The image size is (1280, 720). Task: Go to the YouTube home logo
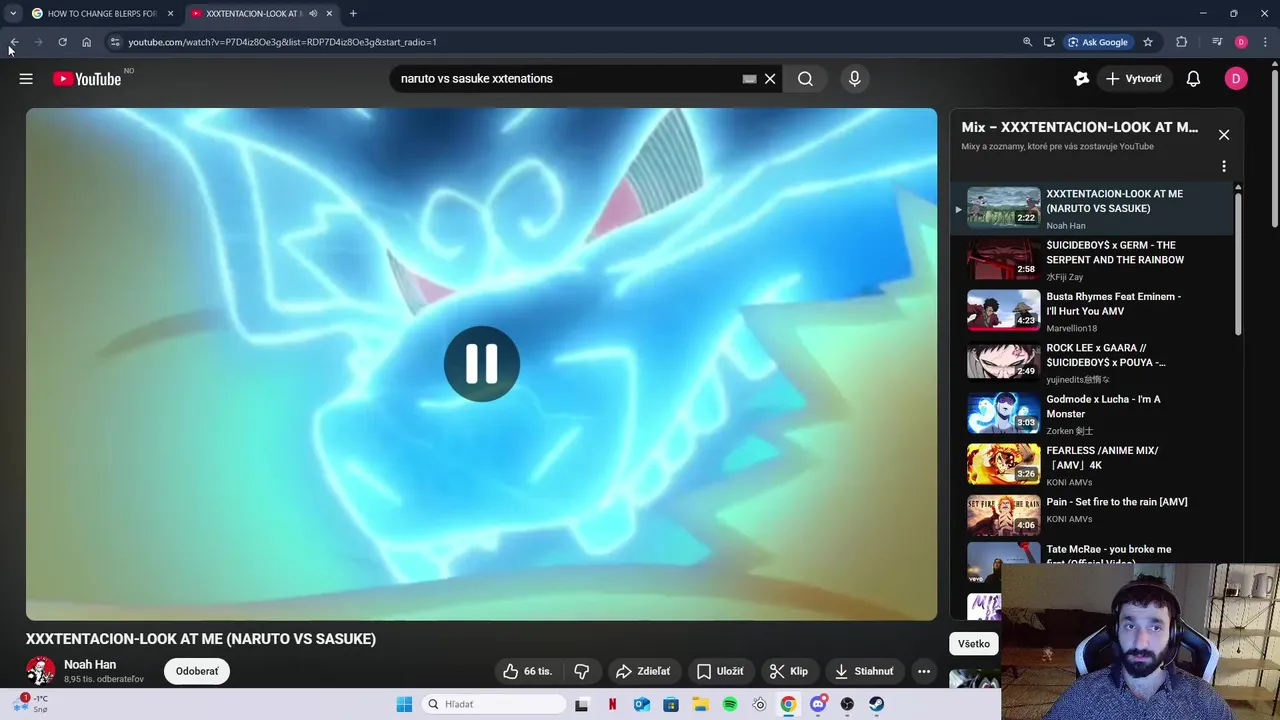pyautogui.click(x=87, y=79)
